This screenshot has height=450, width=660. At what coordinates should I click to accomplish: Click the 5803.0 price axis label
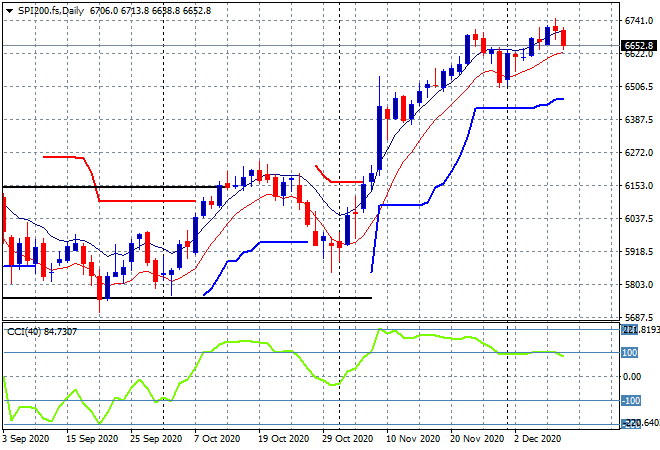639,285
